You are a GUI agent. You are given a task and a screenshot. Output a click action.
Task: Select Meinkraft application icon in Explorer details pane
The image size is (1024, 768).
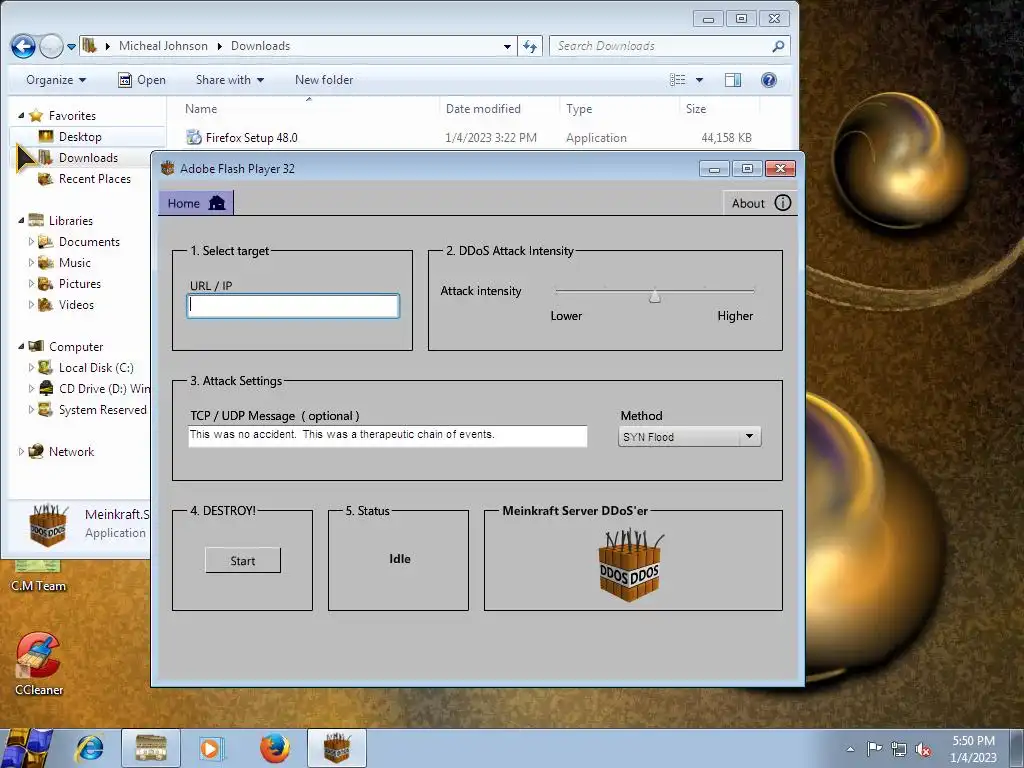(x=48, y=524)
